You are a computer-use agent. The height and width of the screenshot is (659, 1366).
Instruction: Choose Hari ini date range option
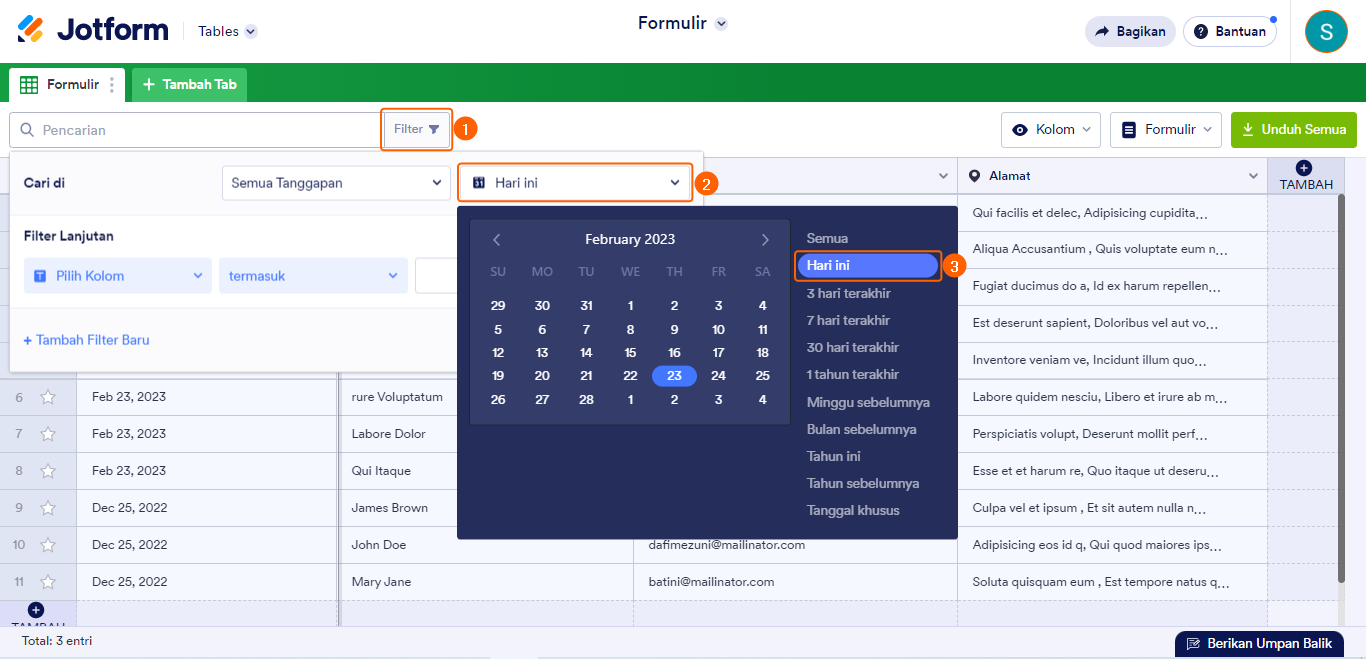[x=868, y=266]
